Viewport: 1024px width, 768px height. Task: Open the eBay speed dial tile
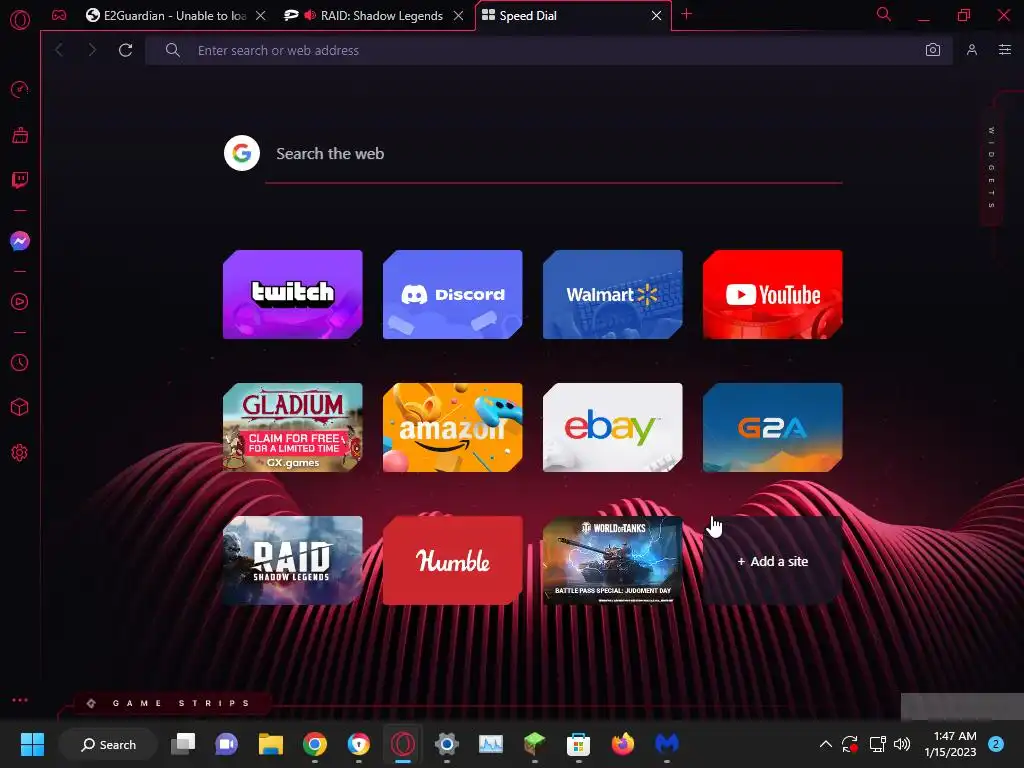coord(613,428)
